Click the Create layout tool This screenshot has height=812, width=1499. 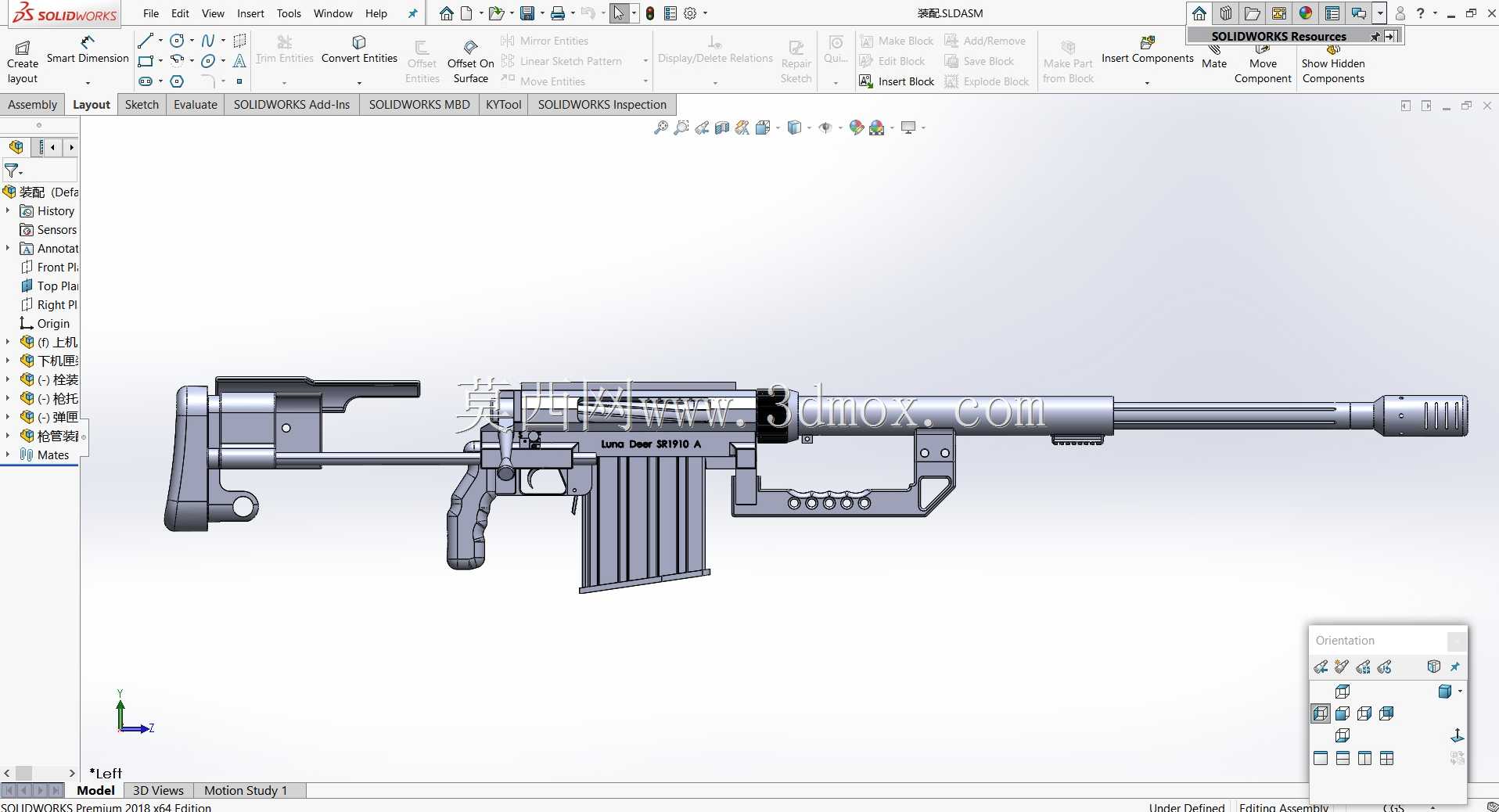point(23,63)
